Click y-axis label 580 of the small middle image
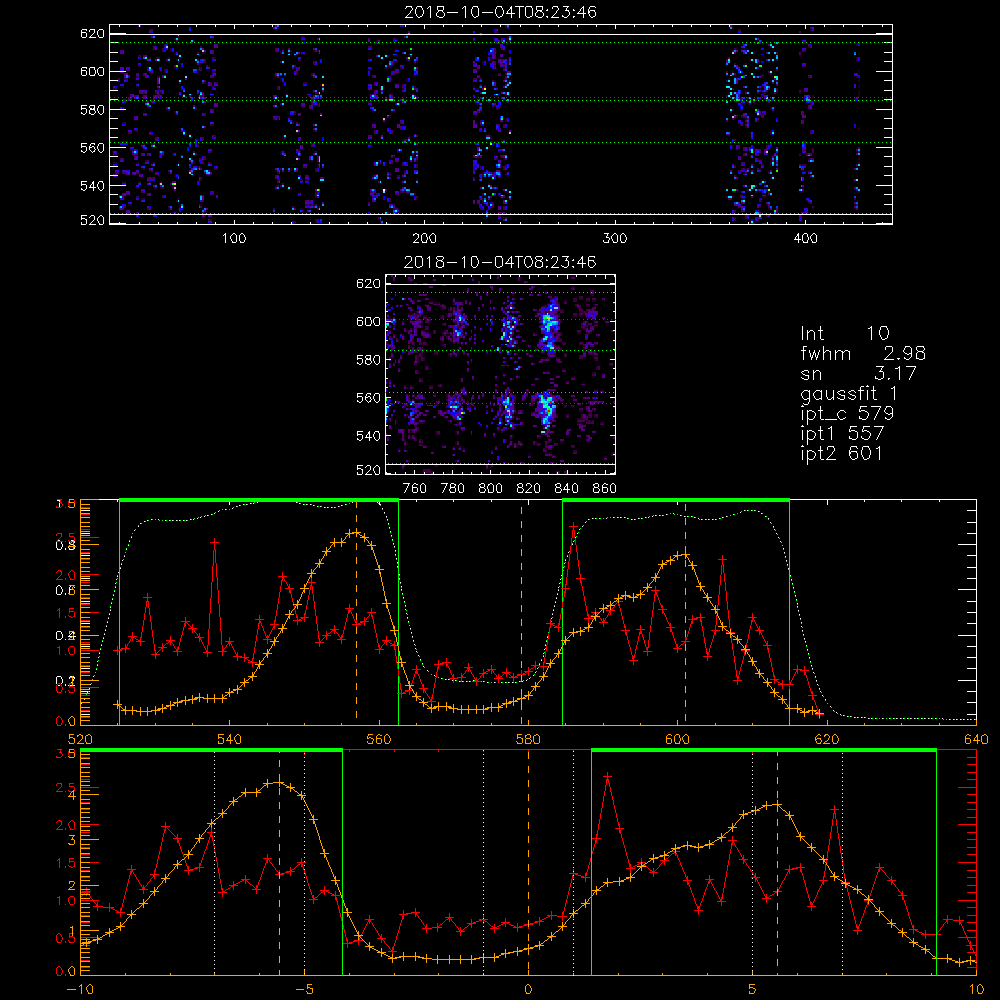The width and height of the screenshot is (1000, 1000). [x=369, y=360]
